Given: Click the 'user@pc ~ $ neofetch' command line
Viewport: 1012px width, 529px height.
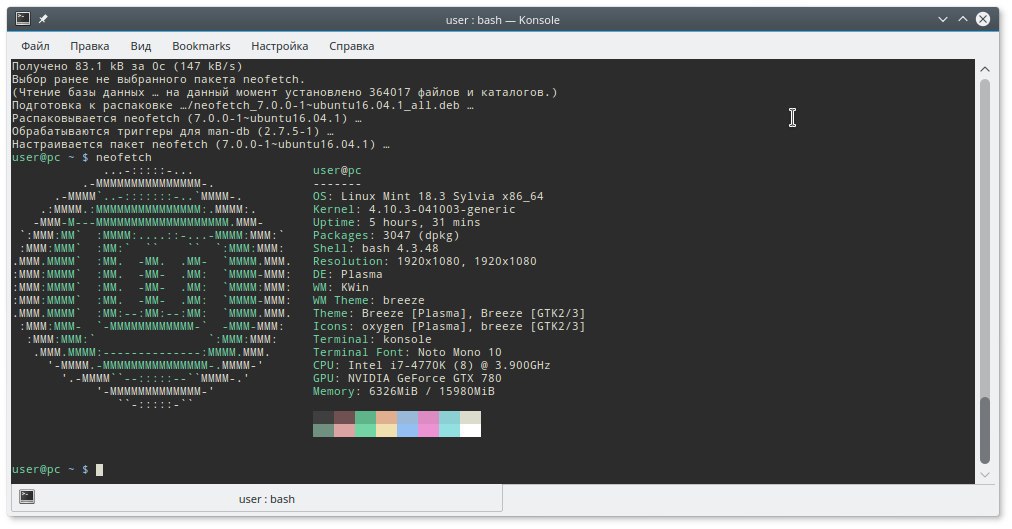Looking at the screenshot, I should [82, 157].
